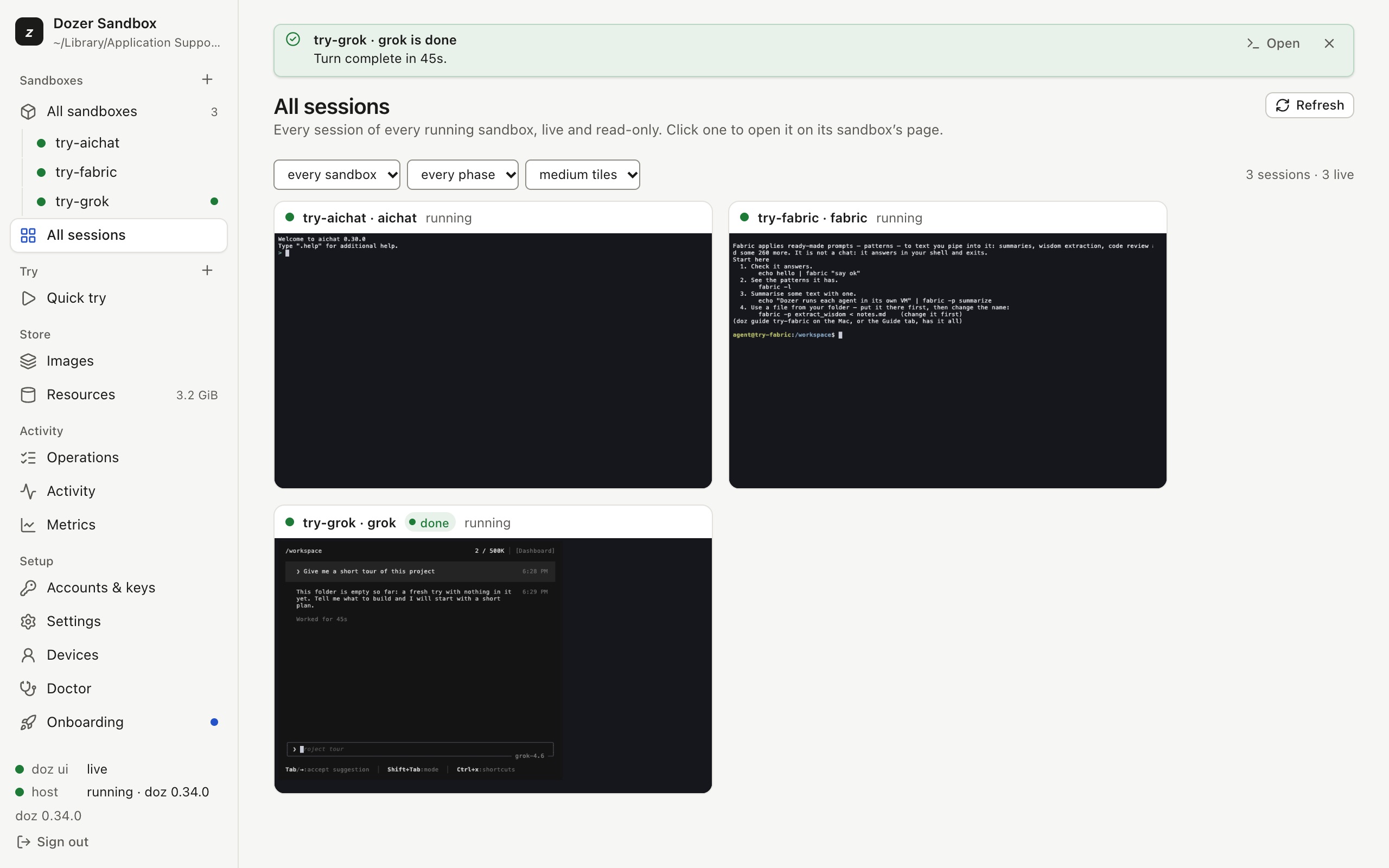The image size is (1389, 868).
Task: Click the All sessions grid icon
Action: point(28,235)
